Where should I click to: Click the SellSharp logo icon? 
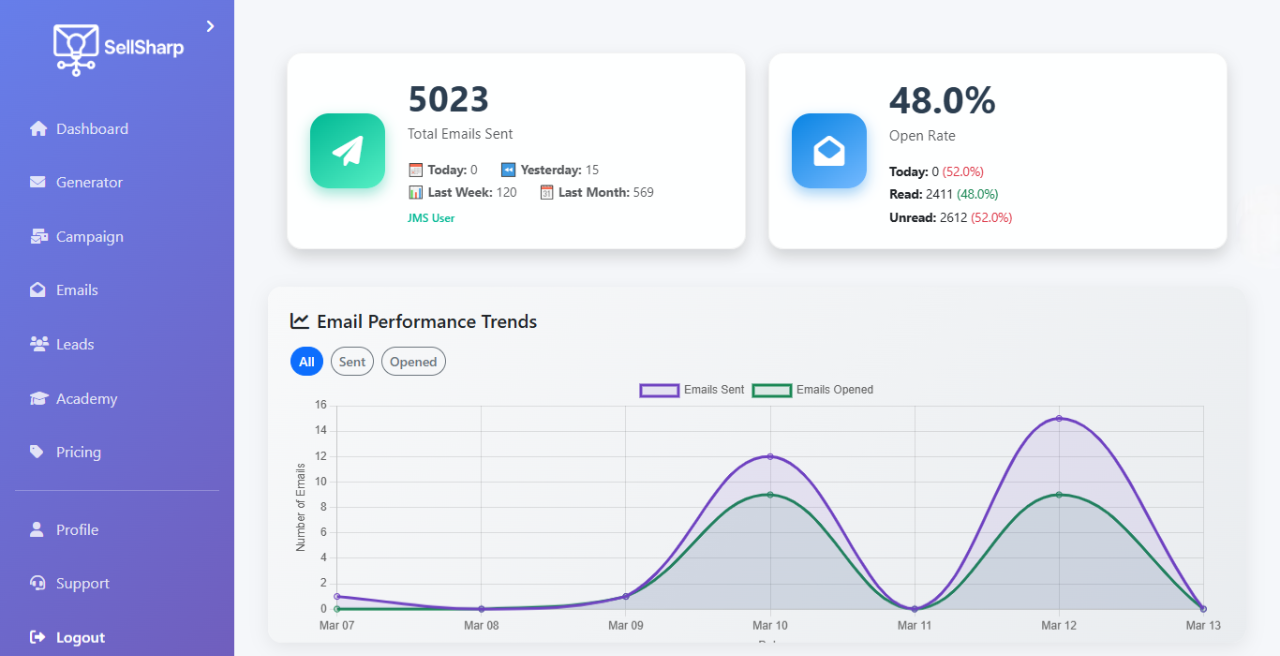(x=76, y=48)
